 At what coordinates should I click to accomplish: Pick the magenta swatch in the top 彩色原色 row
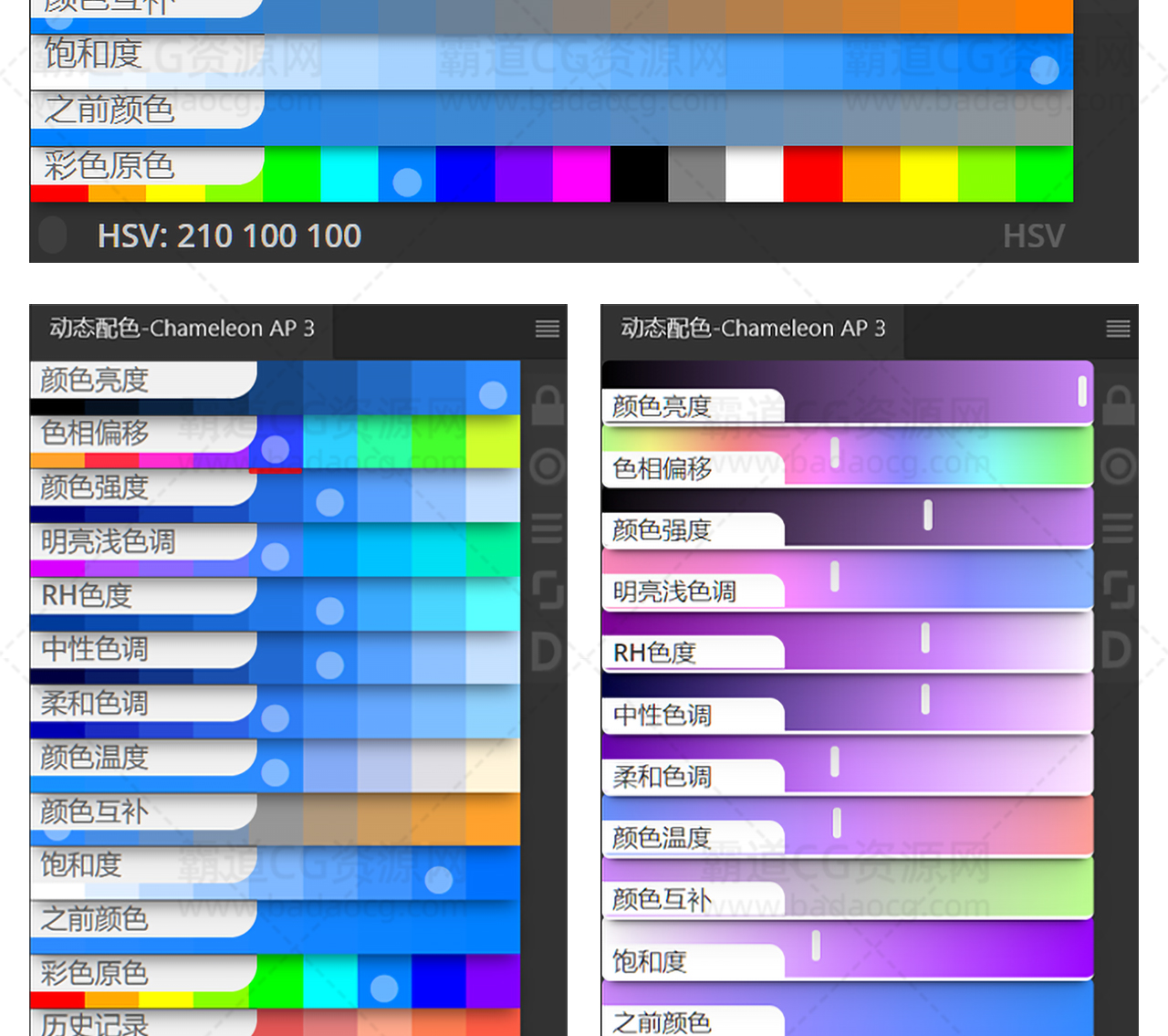pos(581,173)
